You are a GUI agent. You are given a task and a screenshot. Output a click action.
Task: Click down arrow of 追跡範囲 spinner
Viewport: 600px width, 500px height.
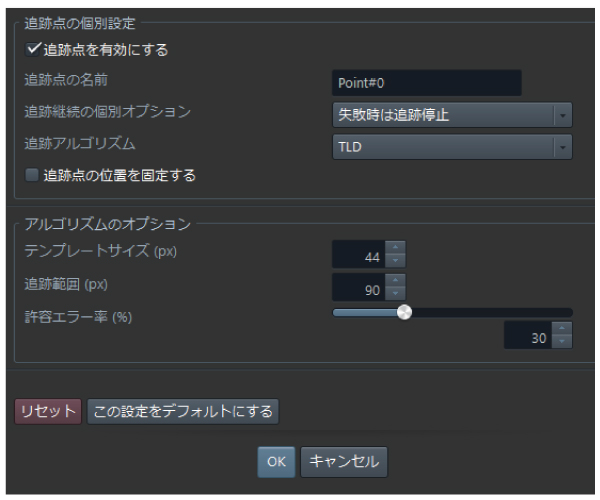[x=395, y=291]
